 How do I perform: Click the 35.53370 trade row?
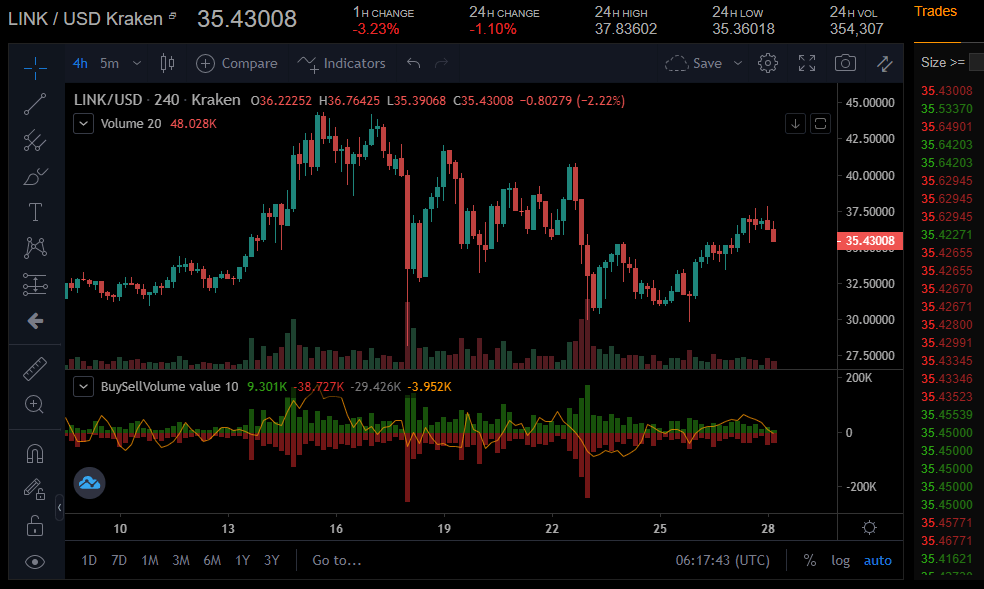[946, 109]
